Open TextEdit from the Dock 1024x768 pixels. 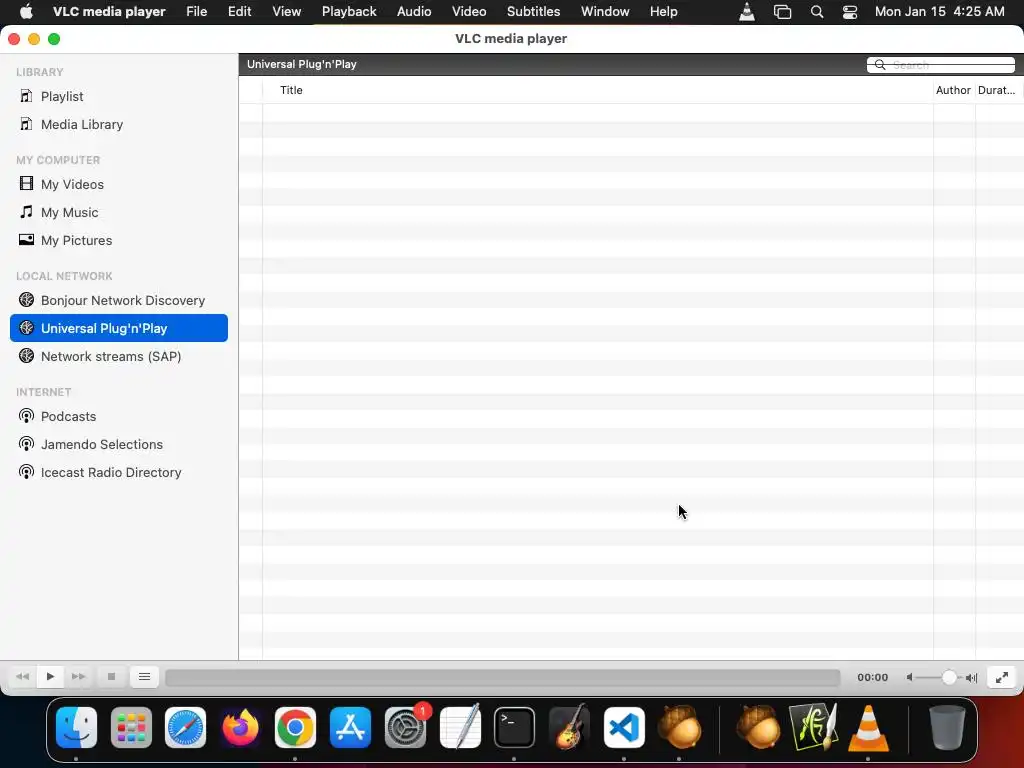tap(460, 726)
